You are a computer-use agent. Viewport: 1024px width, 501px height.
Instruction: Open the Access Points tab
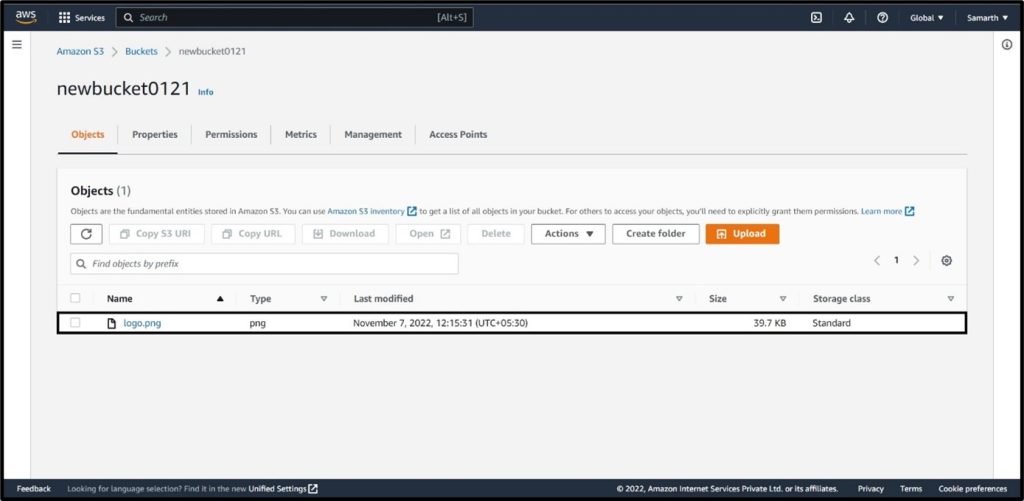pyautogui.click(x=458, y=135)
